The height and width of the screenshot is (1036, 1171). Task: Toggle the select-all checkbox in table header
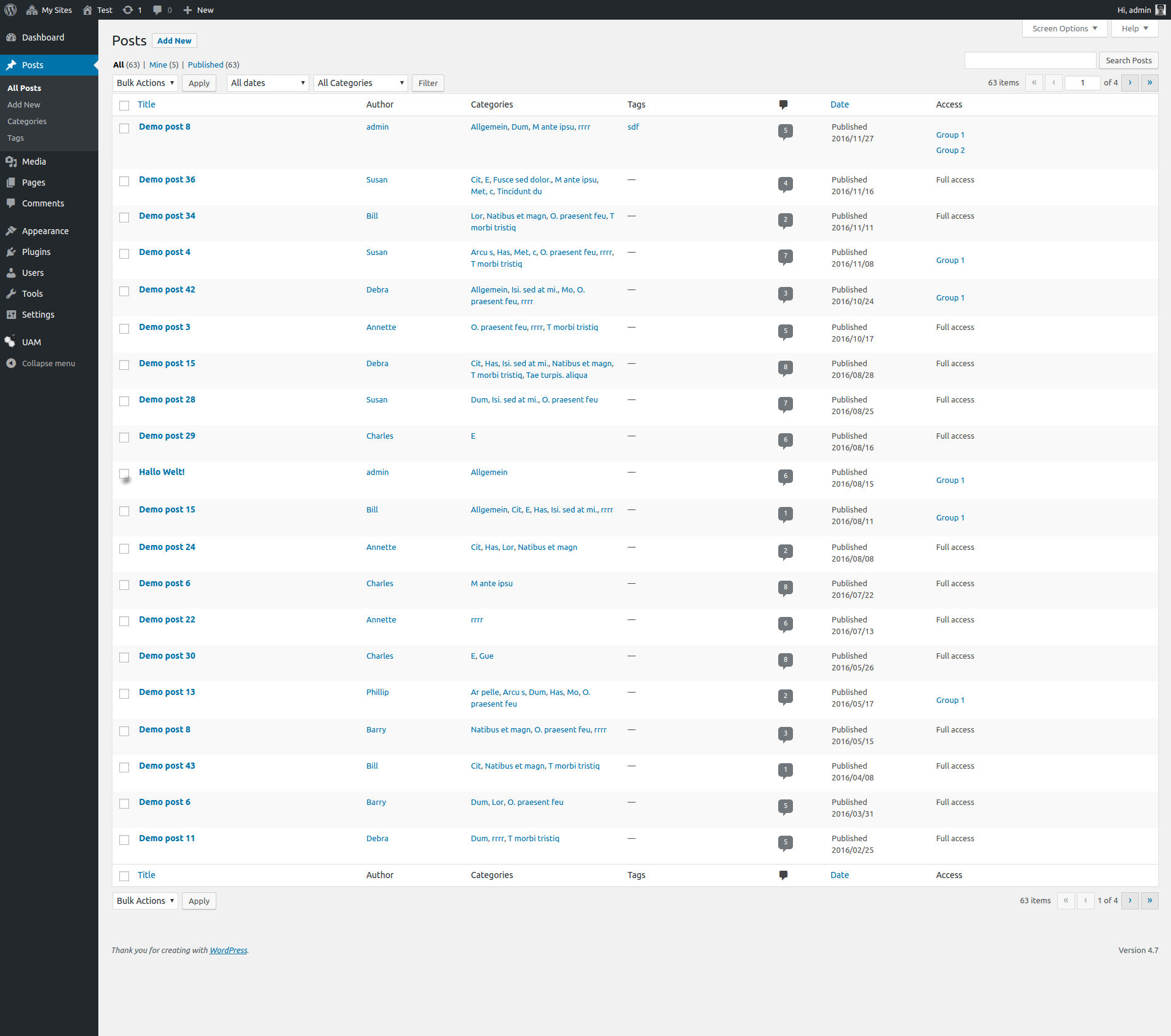click(124, 106)
